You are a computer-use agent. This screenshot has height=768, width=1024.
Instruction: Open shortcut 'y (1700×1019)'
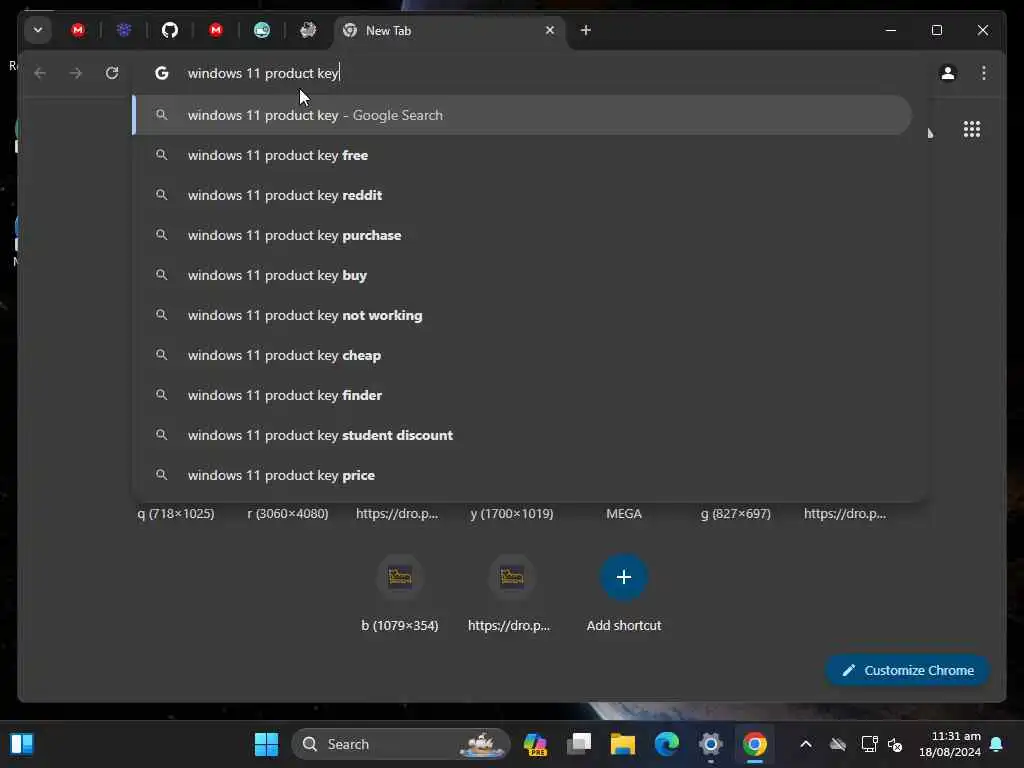(512, 513)
